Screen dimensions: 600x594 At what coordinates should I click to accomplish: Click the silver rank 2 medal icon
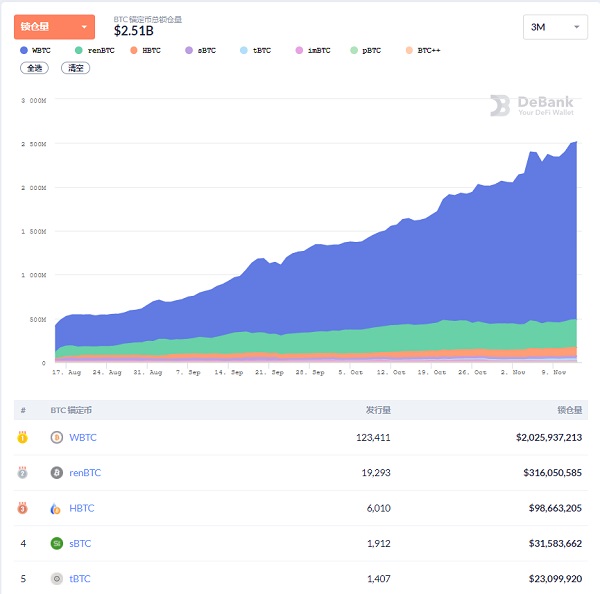coord(23,473)
